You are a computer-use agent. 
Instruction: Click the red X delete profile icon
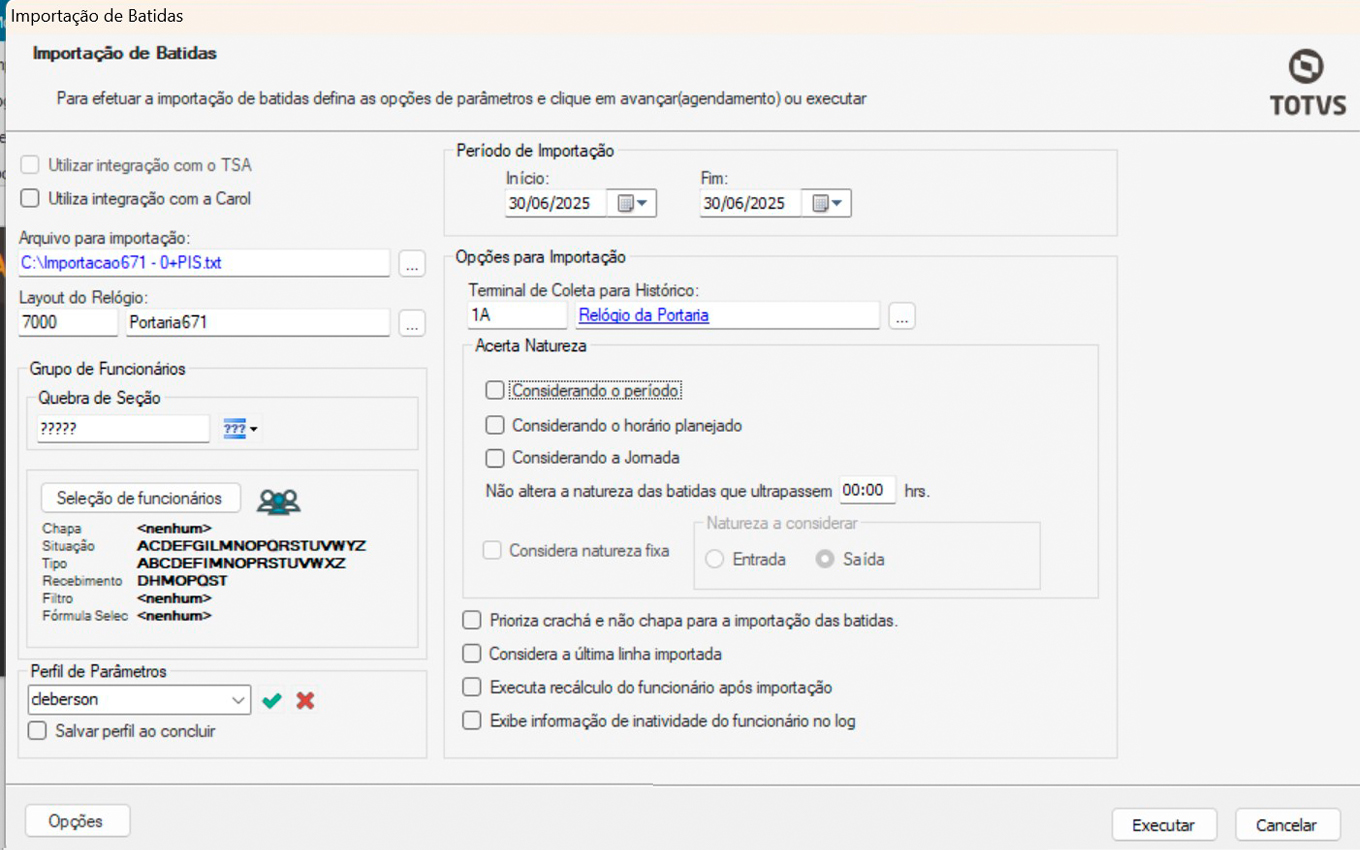click(x=306, y=700)
